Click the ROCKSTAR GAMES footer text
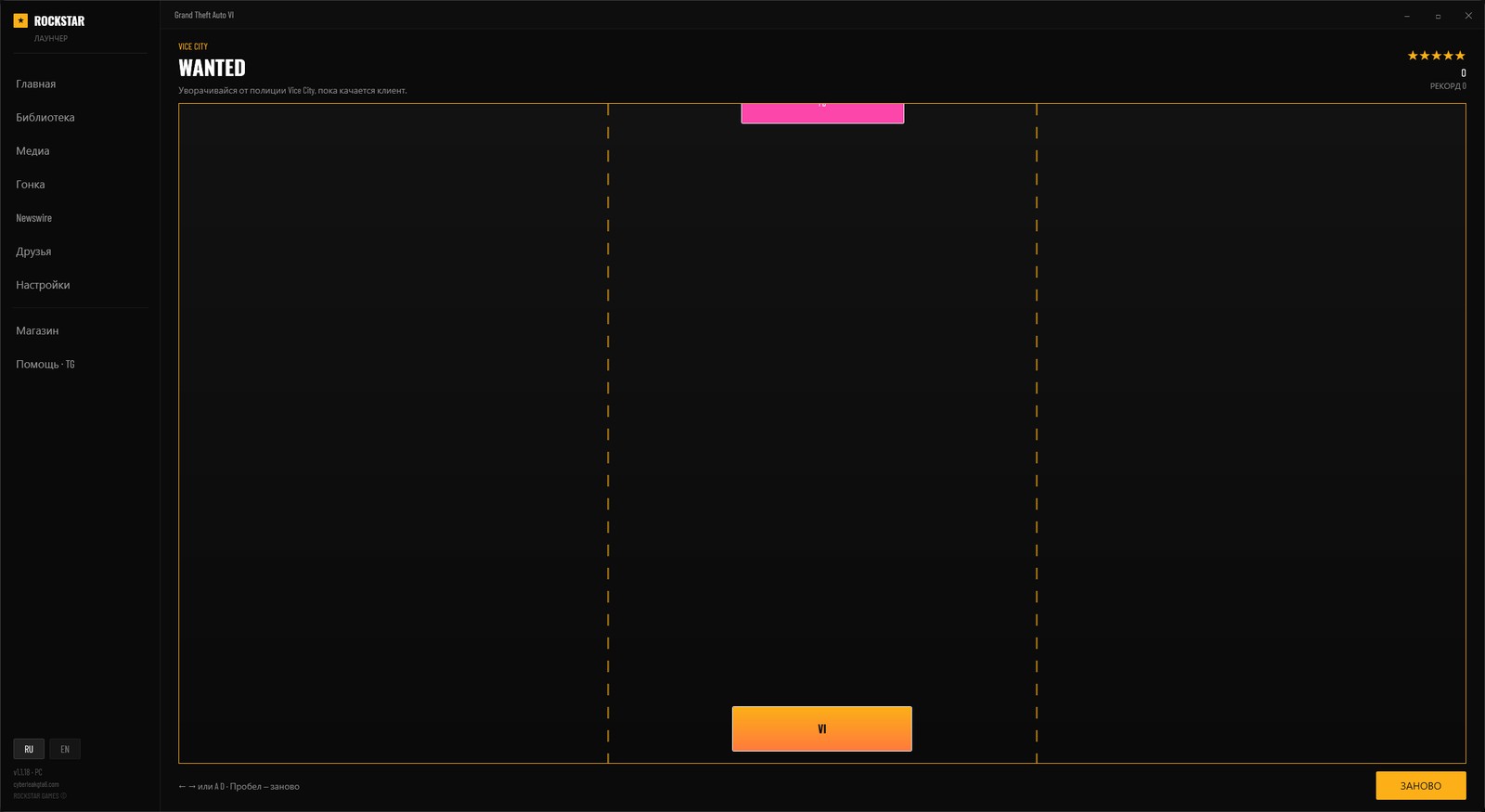Image resolution: width=1485 pixels, height=812 pixels. tap(36, 796)
